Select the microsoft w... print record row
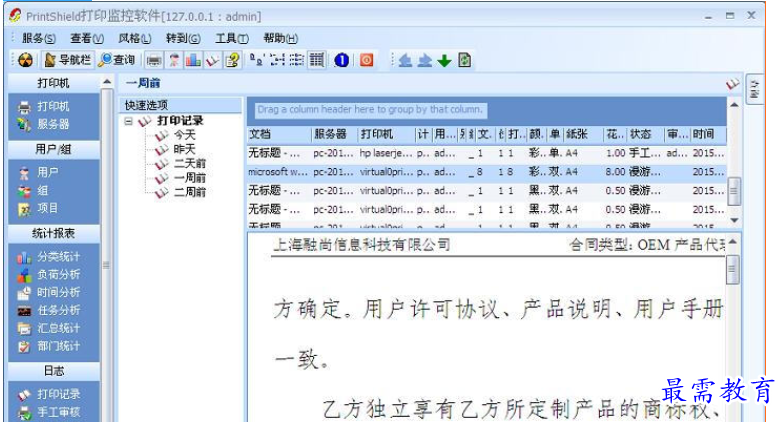The image size is (783, 422). [x=487, y=172]
